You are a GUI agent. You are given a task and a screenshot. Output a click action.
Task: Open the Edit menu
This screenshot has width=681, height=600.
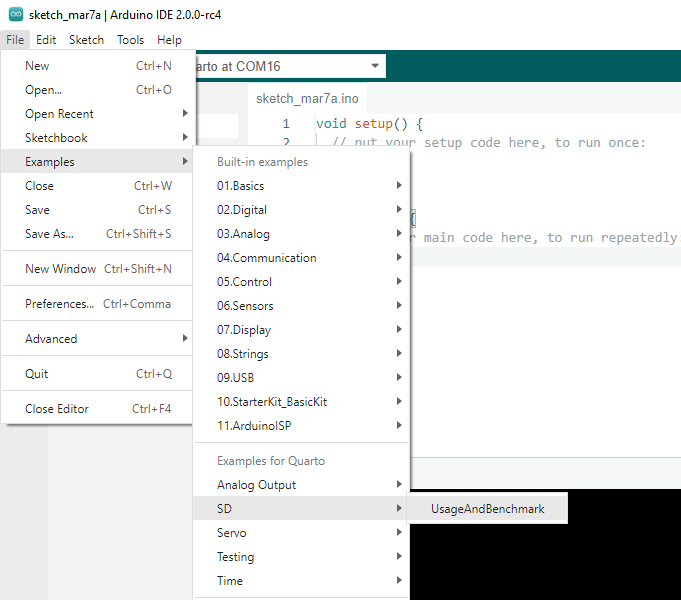pos(46,40)
